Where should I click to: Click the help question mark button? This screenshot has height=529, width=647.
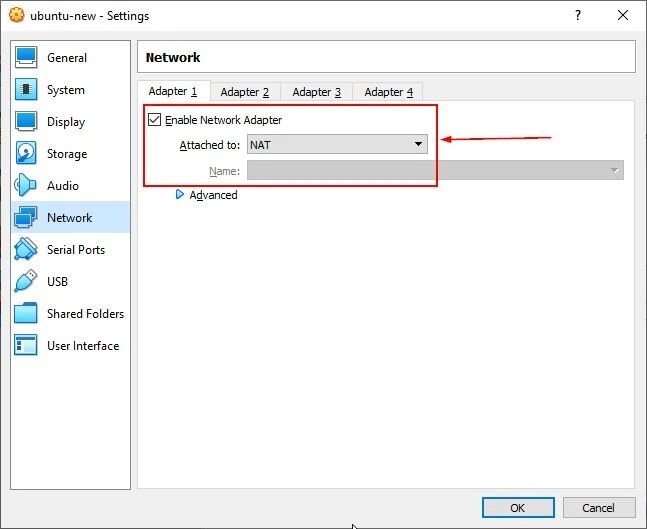(577, 15)
